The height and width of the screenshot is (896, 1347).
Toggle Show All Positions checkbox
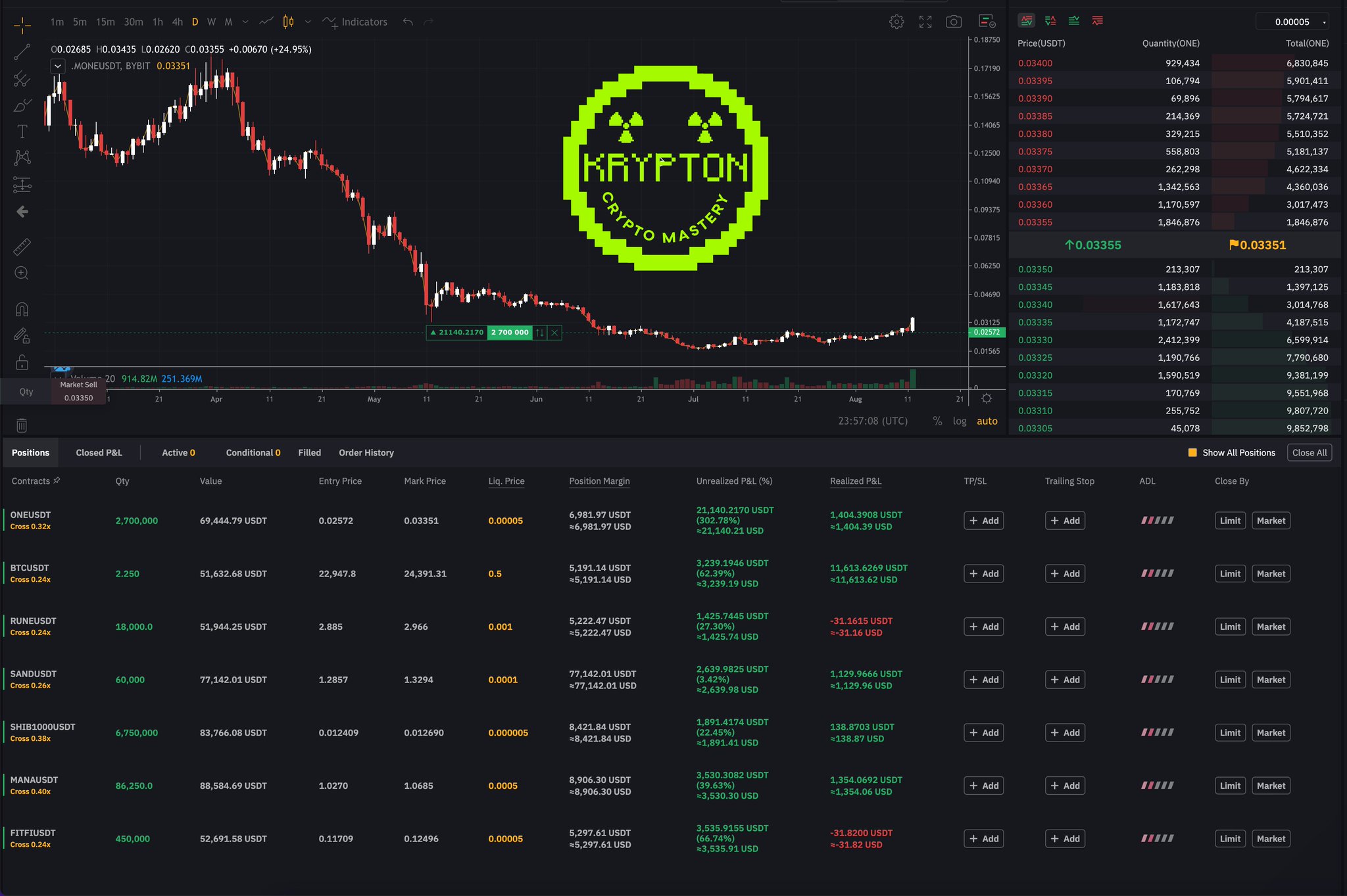pos(1192,453)
